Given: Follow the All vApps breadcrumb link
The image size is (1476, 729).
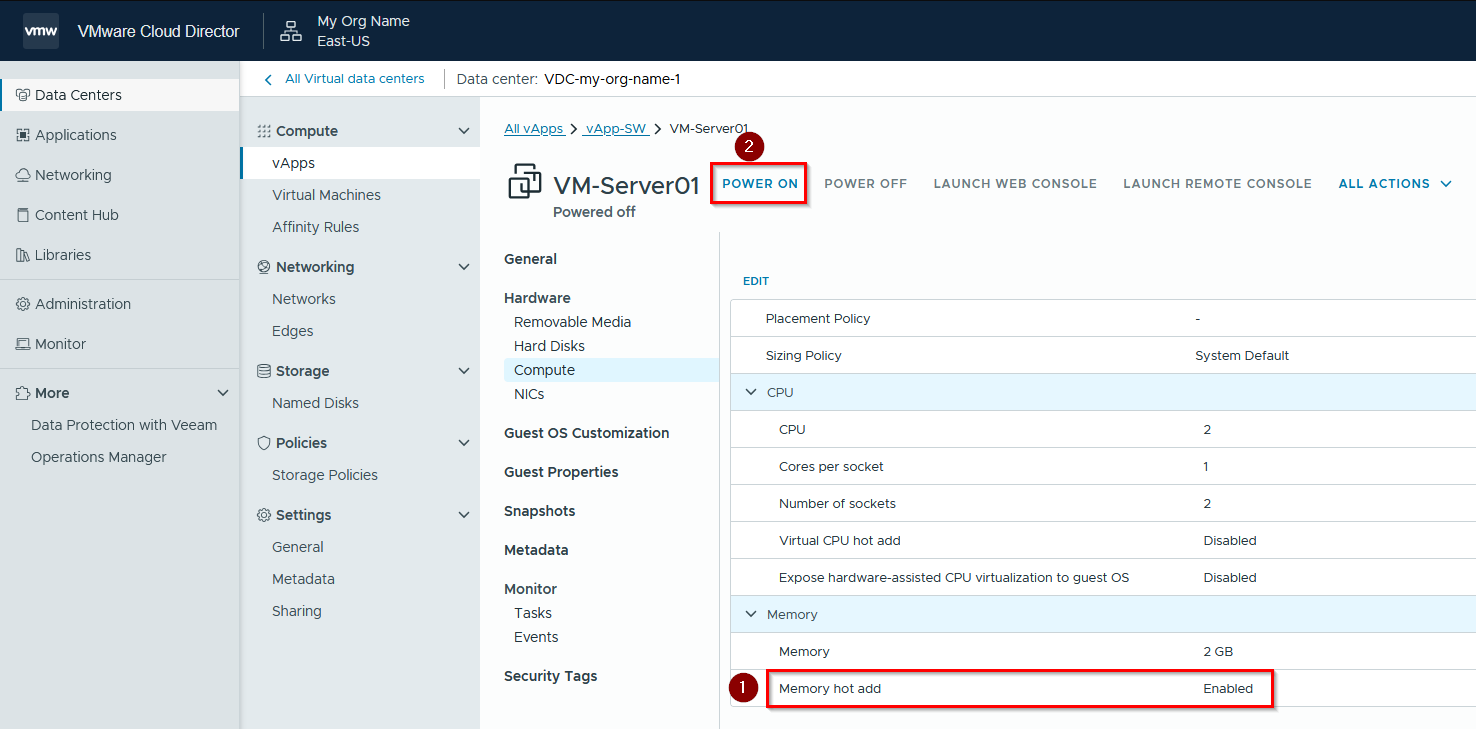Looking at the screenshot, I should 534,129.
